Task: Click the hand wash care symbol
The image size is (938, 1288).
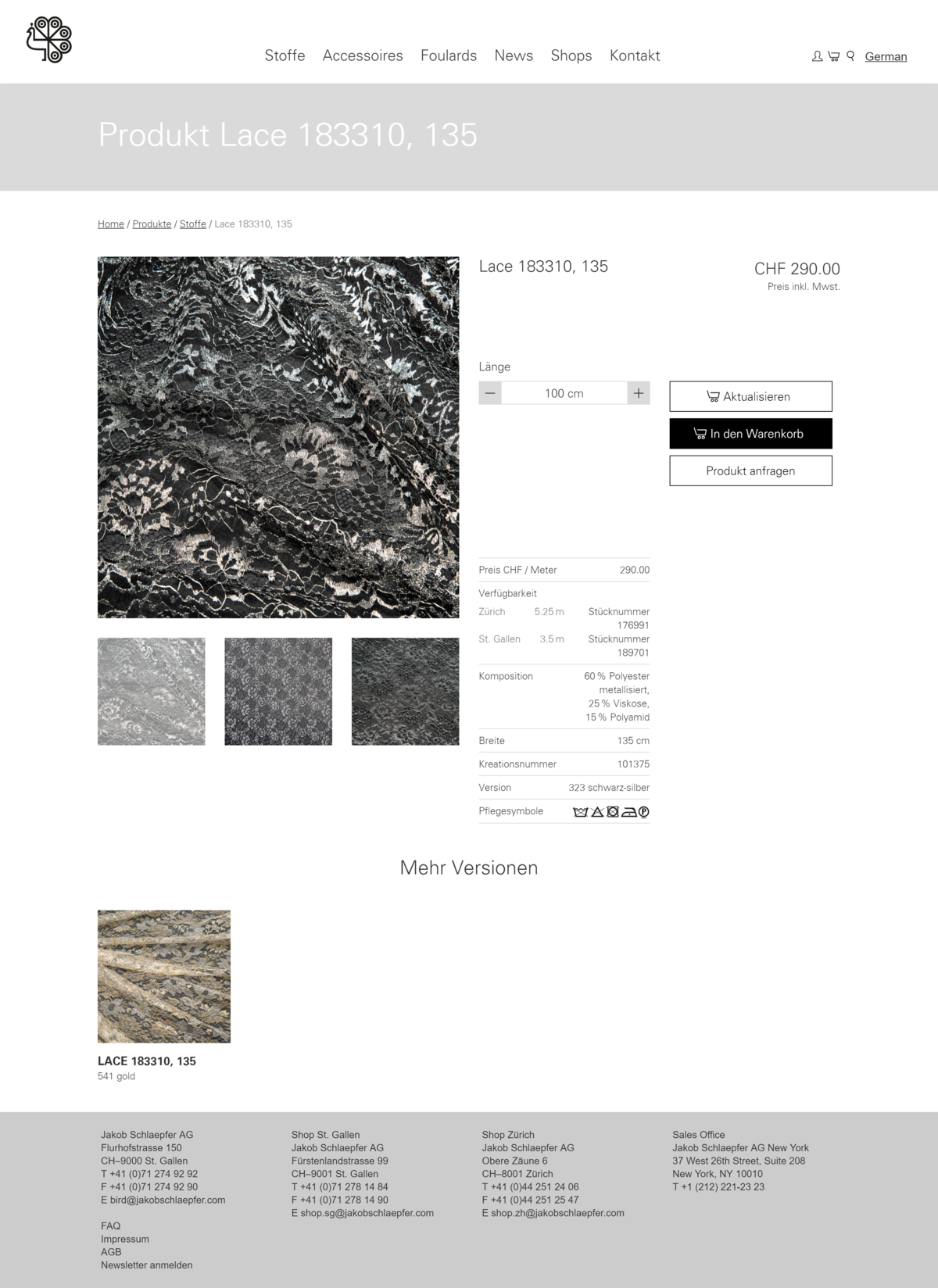Action: tap(580, 812)
